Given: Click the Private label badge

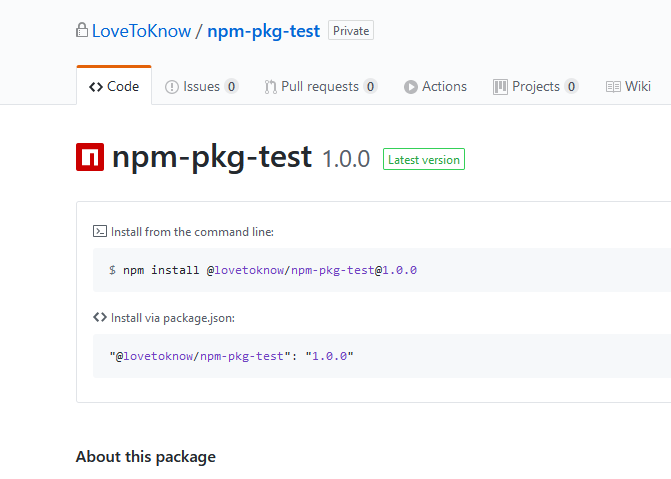Looking at the screenshot, I should 351,30.
